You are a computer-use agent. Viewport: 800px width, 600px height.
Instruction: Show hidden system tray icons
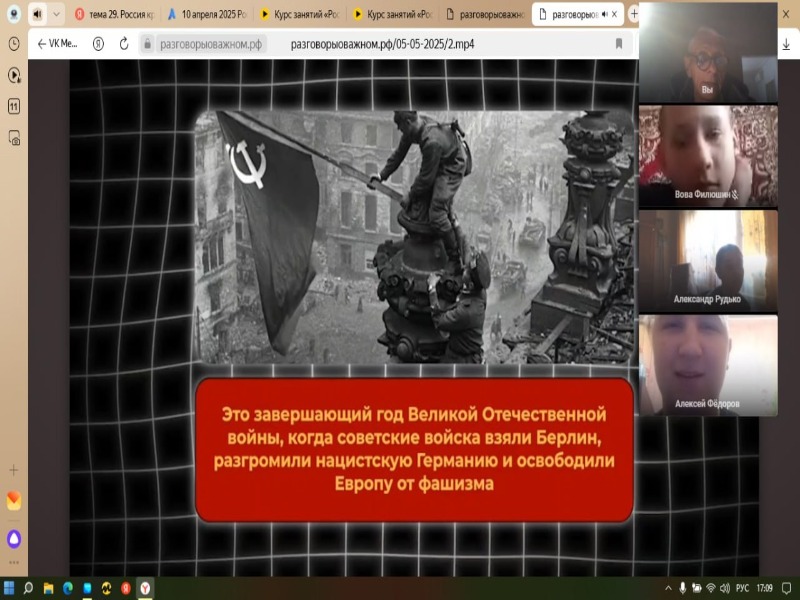pos(668,588)
